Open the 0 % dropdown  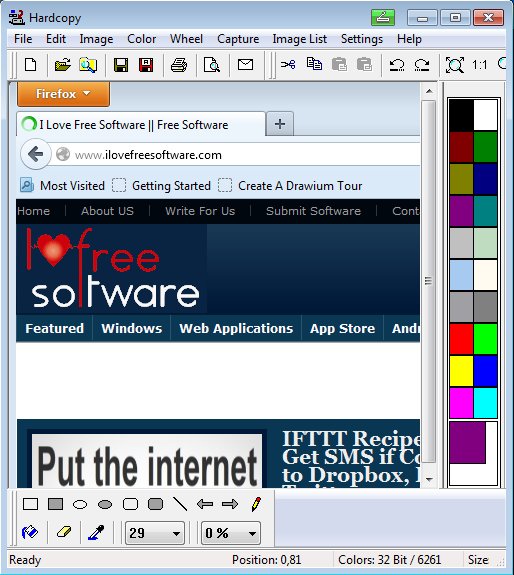(x=231, y=533)
